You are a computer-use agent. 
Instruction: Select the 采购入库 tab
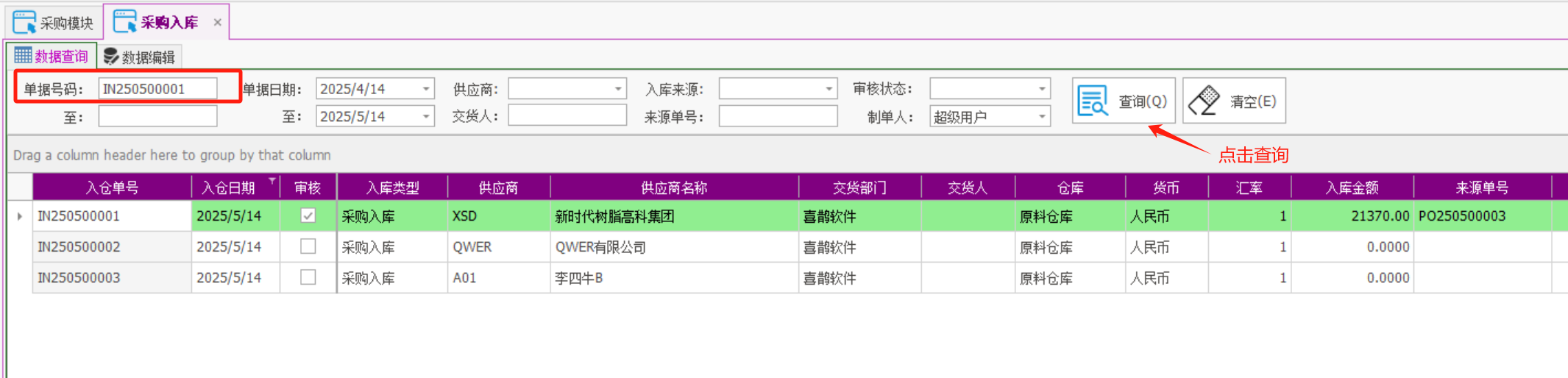(x=166, y=22)
